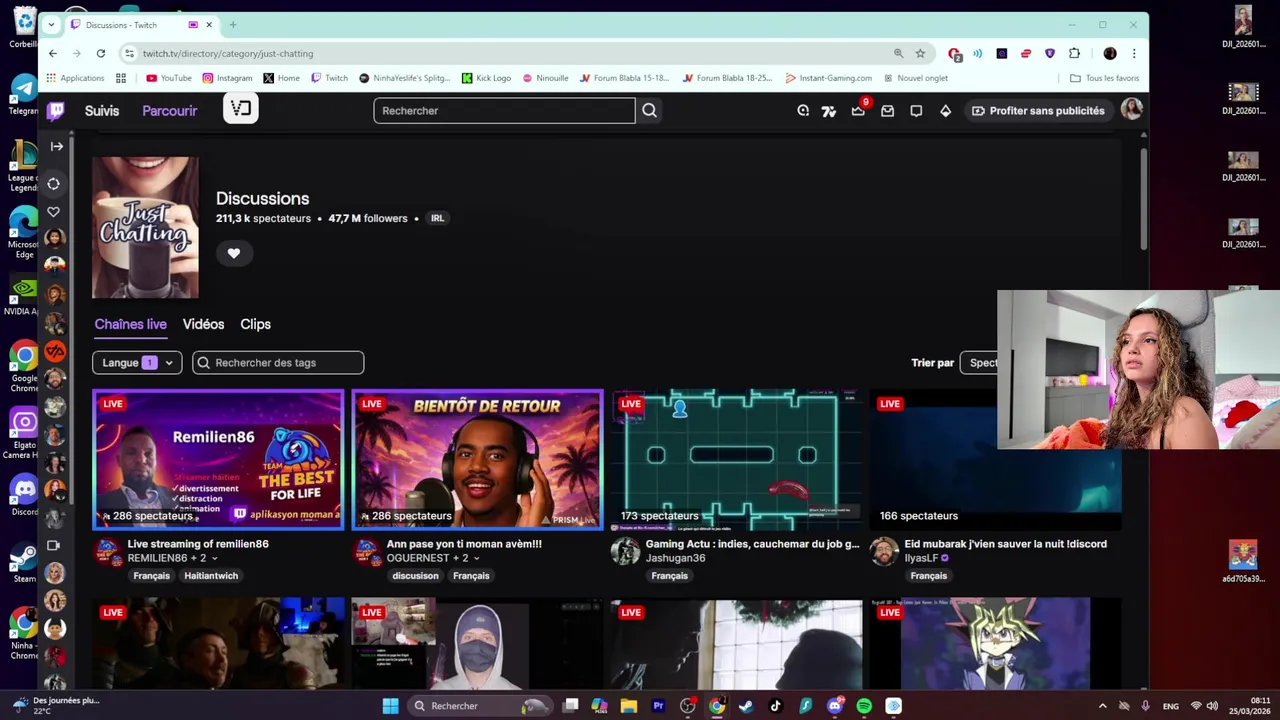Screen dimensions: 1280x720
Task: Open Haitiantwich tag under remilien86
Action: (211, 576)
